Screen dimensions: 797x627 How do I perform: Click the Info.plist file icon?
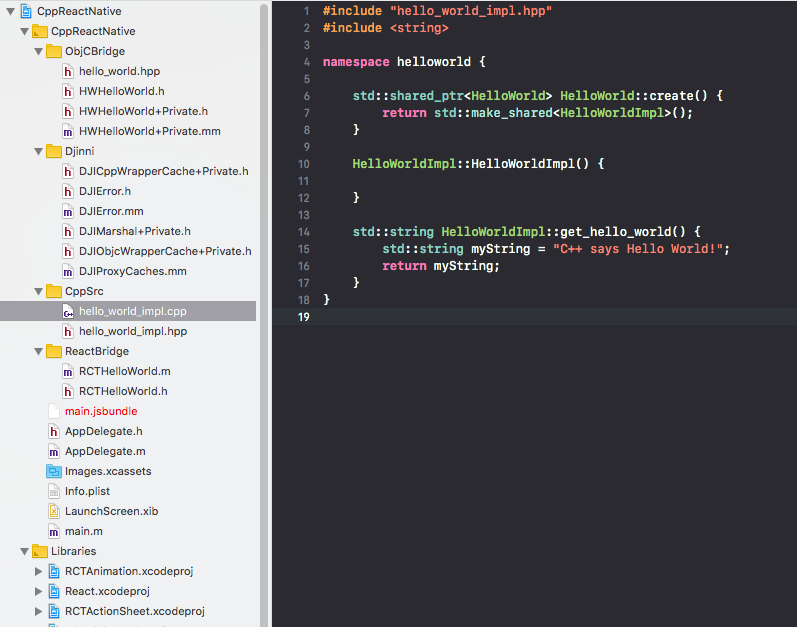pyautogui.click(x=54, y=492)
